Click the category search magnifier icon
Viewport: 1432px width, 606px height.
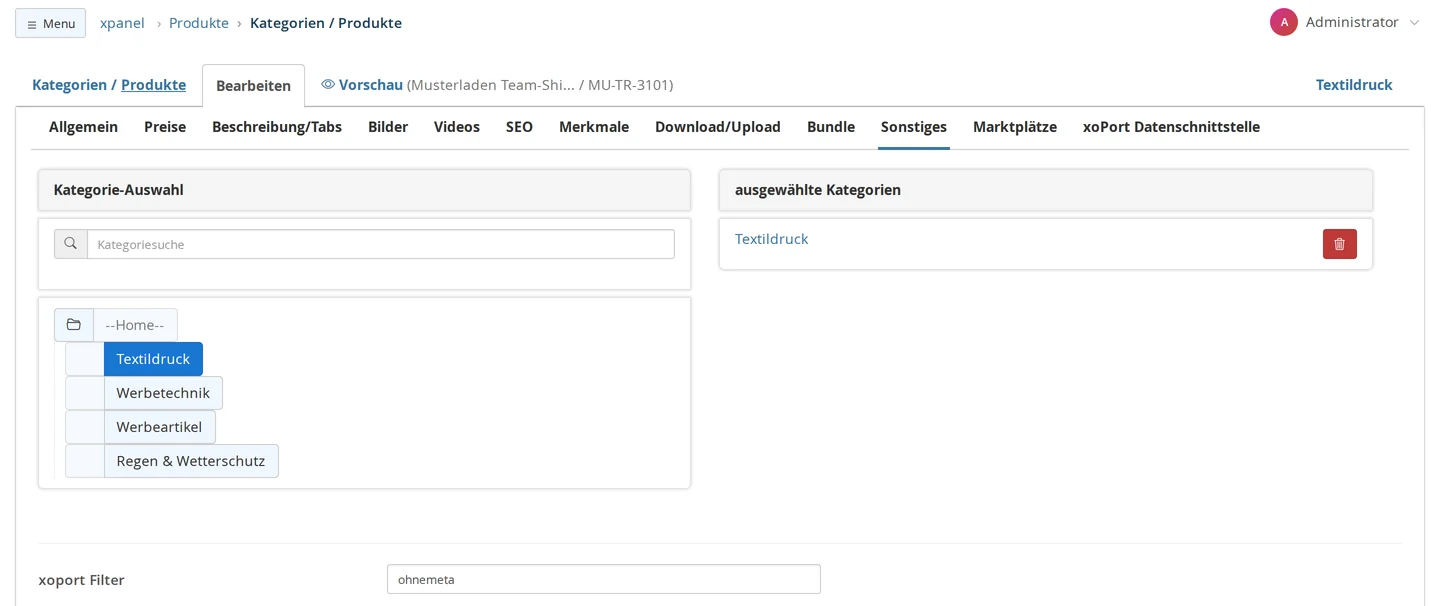pos(71,244)
